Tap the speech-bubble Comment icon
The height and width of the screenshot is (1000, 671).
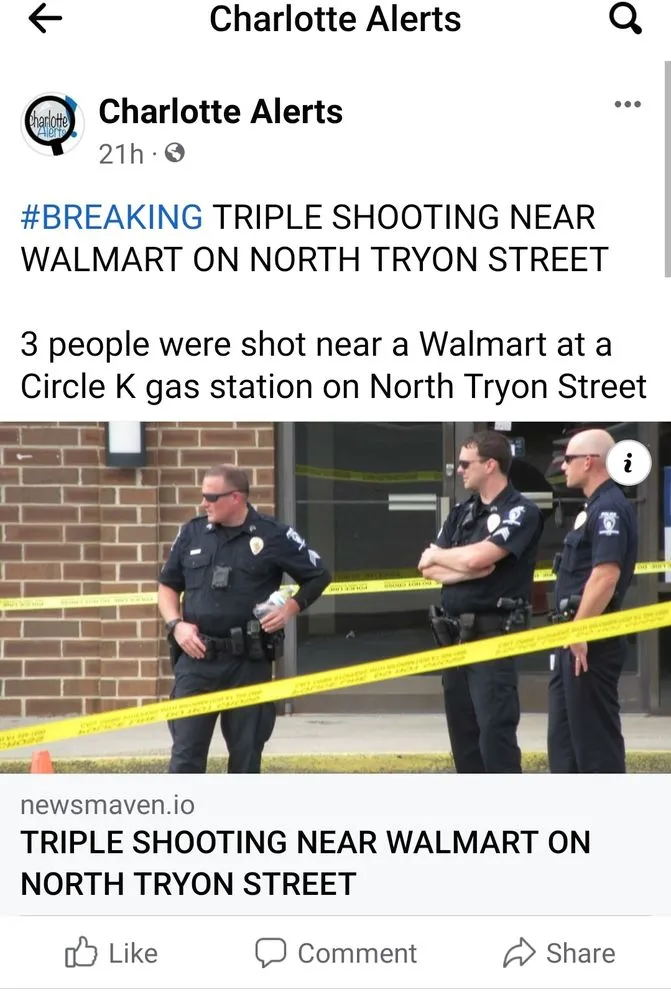[270, 953]
